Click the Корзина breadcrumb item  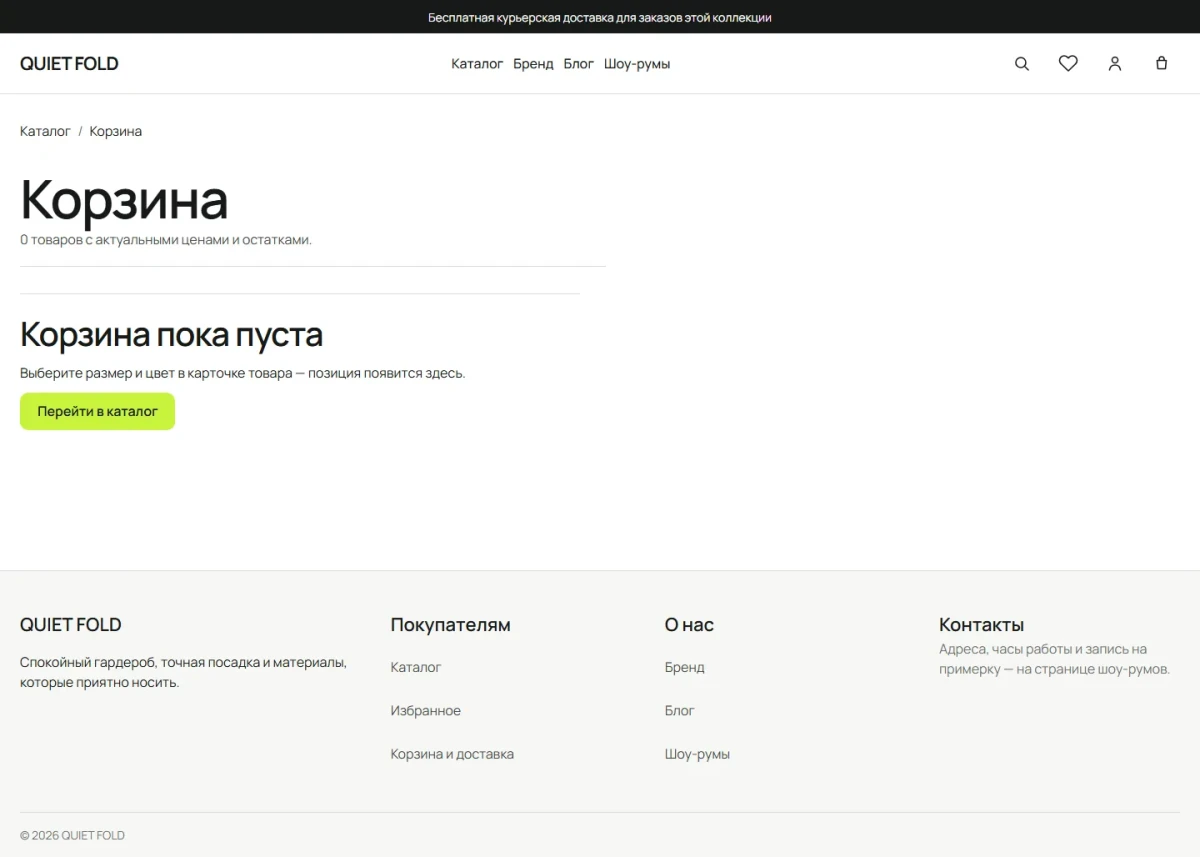116,131
